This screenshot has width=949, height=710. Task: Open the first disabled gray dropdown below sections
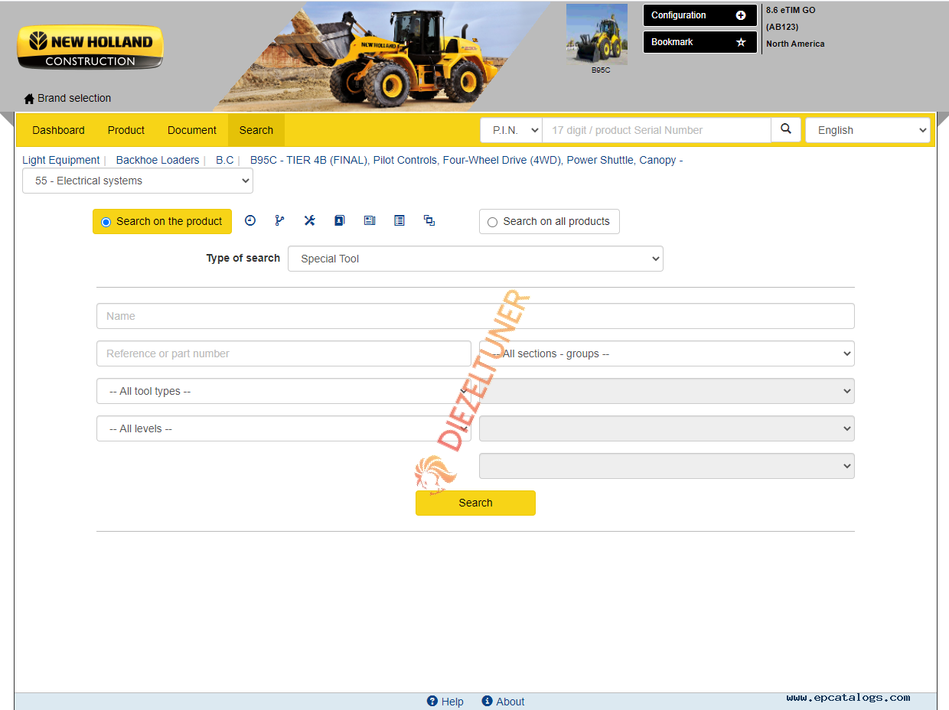click(x=667, y=391)
